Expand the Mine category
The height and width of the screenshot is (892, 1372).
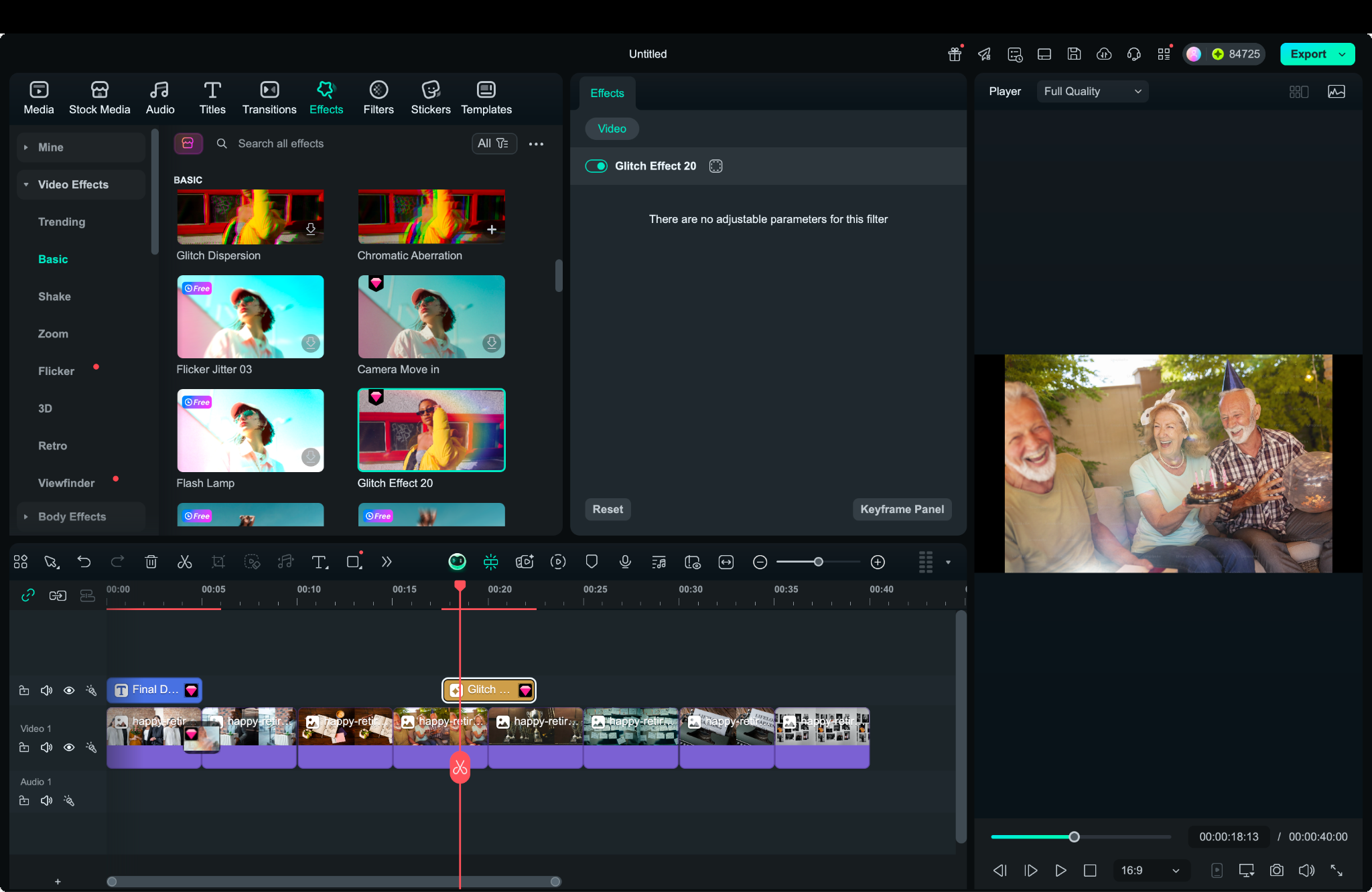pyautogui.click(x=80, y=147)
